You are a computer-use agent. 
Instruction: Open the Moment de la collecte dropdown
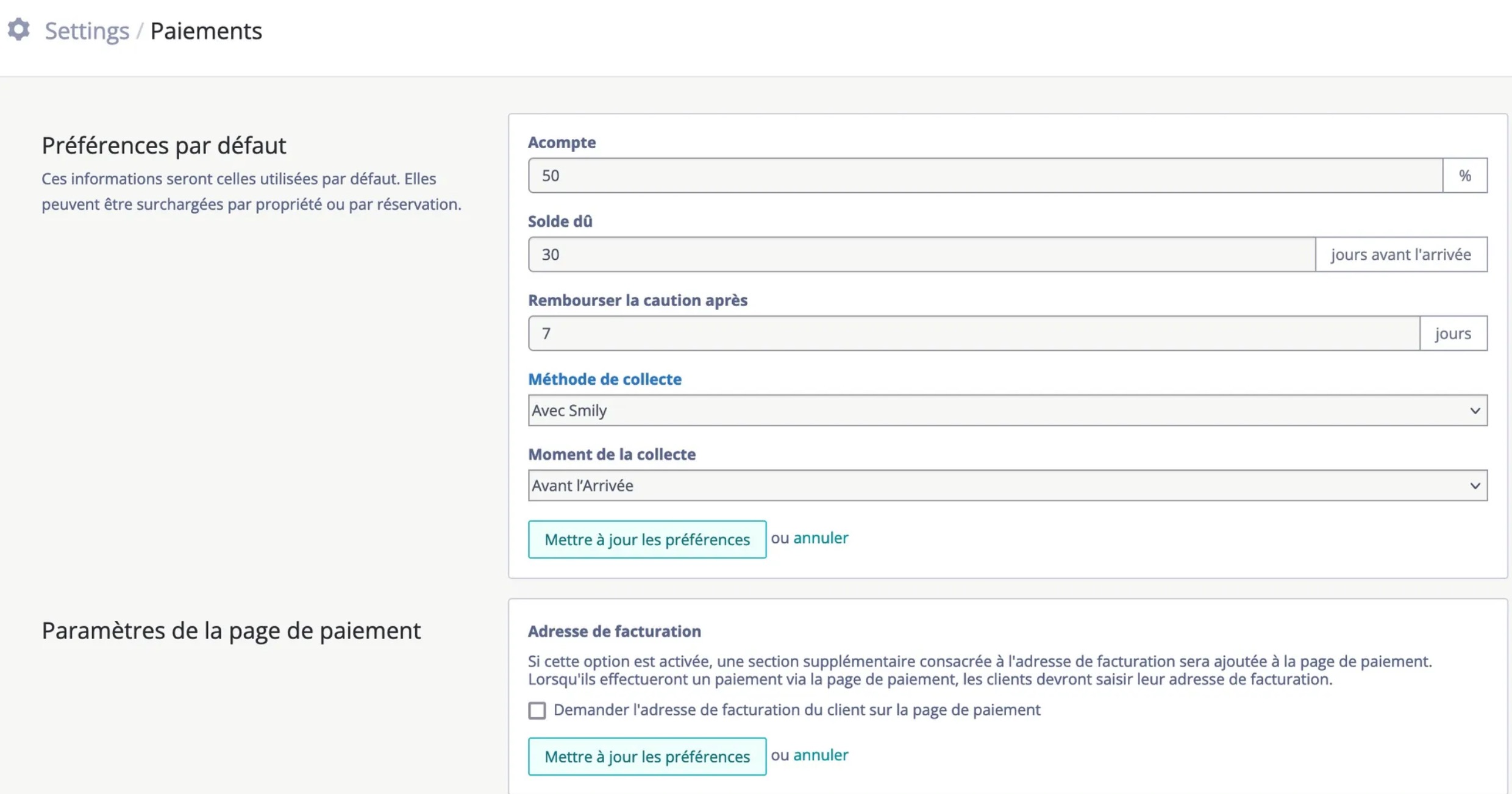click(x=1007, y=485)
